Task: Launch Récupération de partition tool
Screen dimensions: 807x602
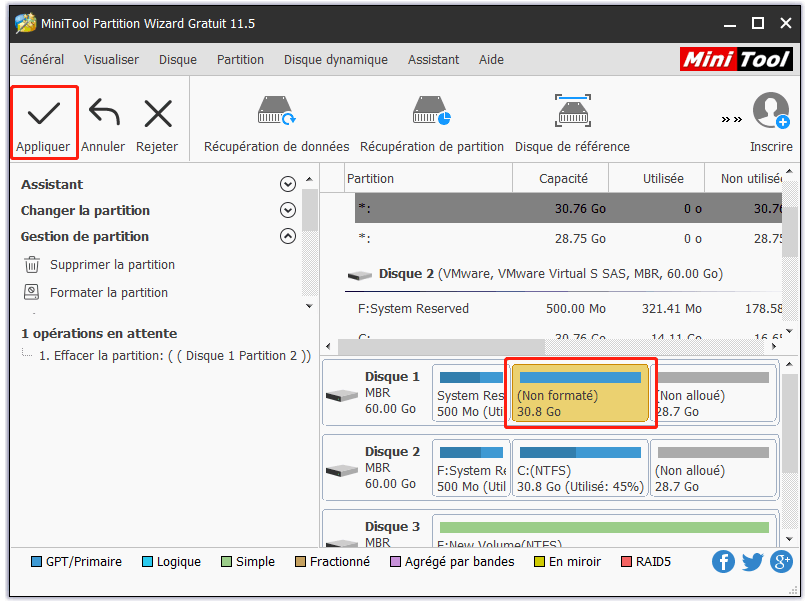Action: point(431,112)
